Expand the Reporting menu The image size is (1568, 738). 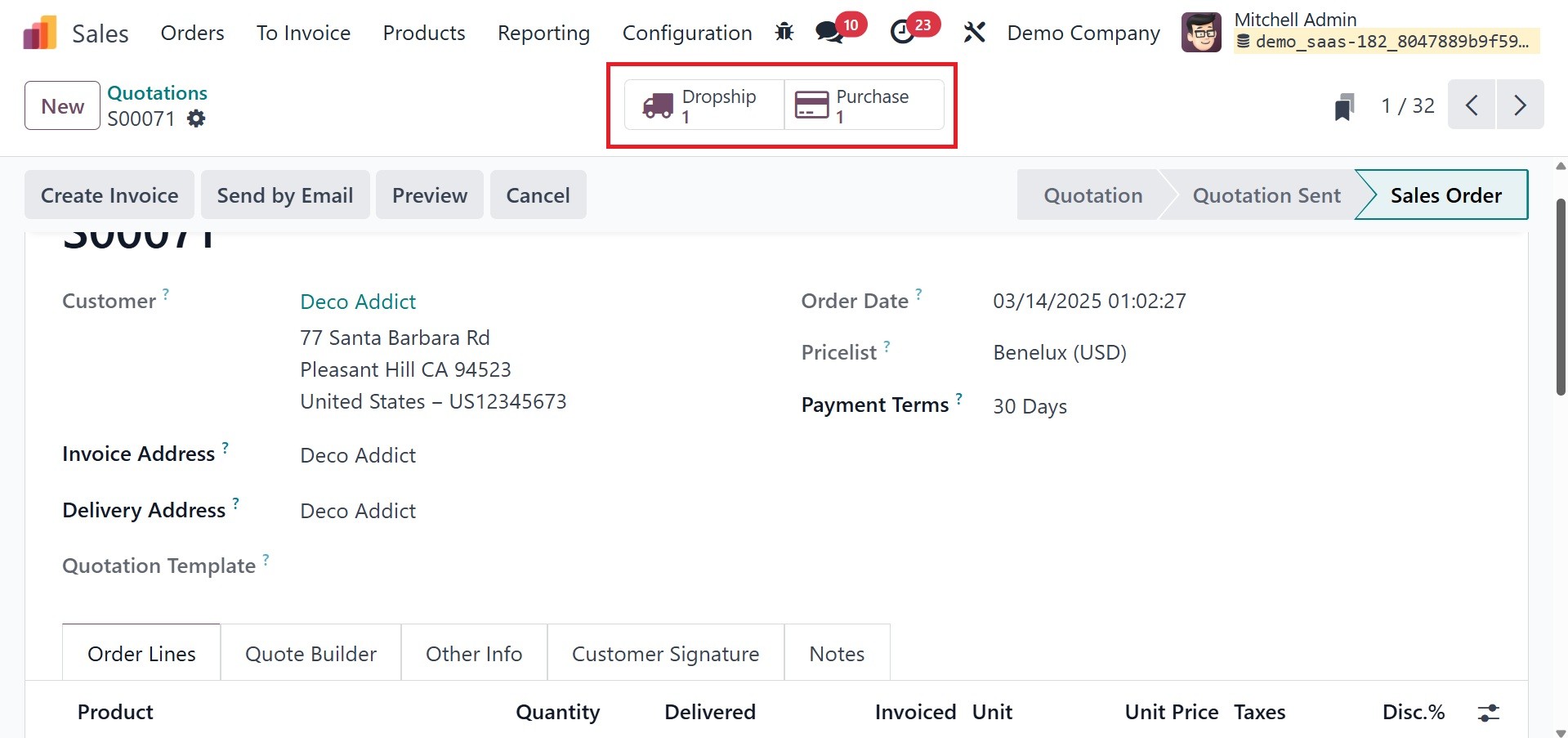(543, 33)
